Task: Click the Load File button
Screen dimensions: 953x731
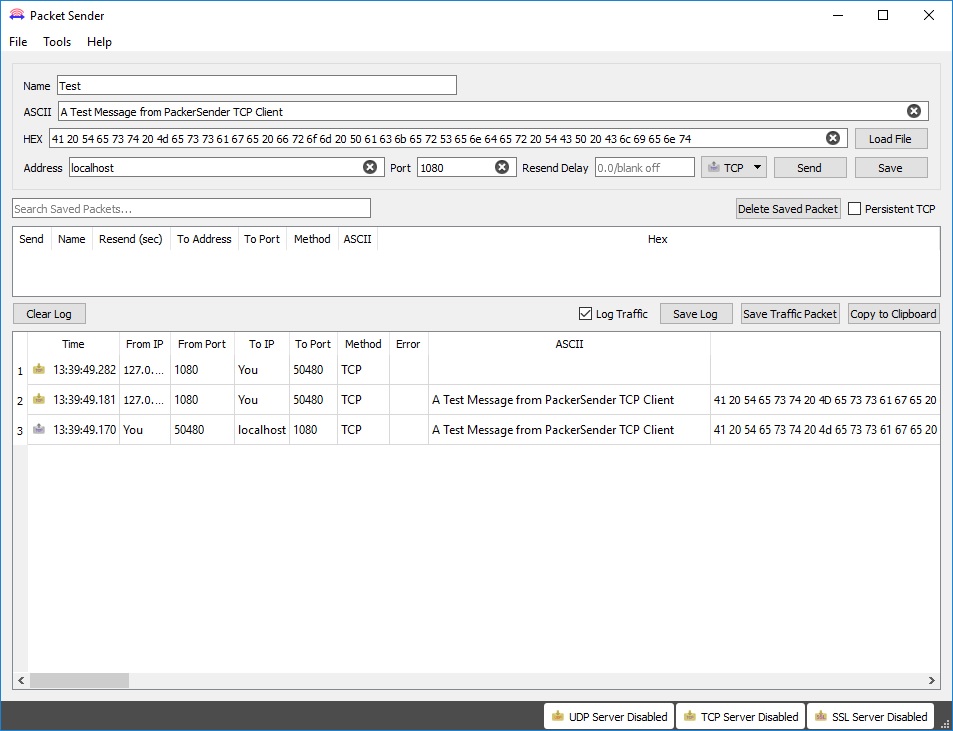Action: tap(890, 137)
